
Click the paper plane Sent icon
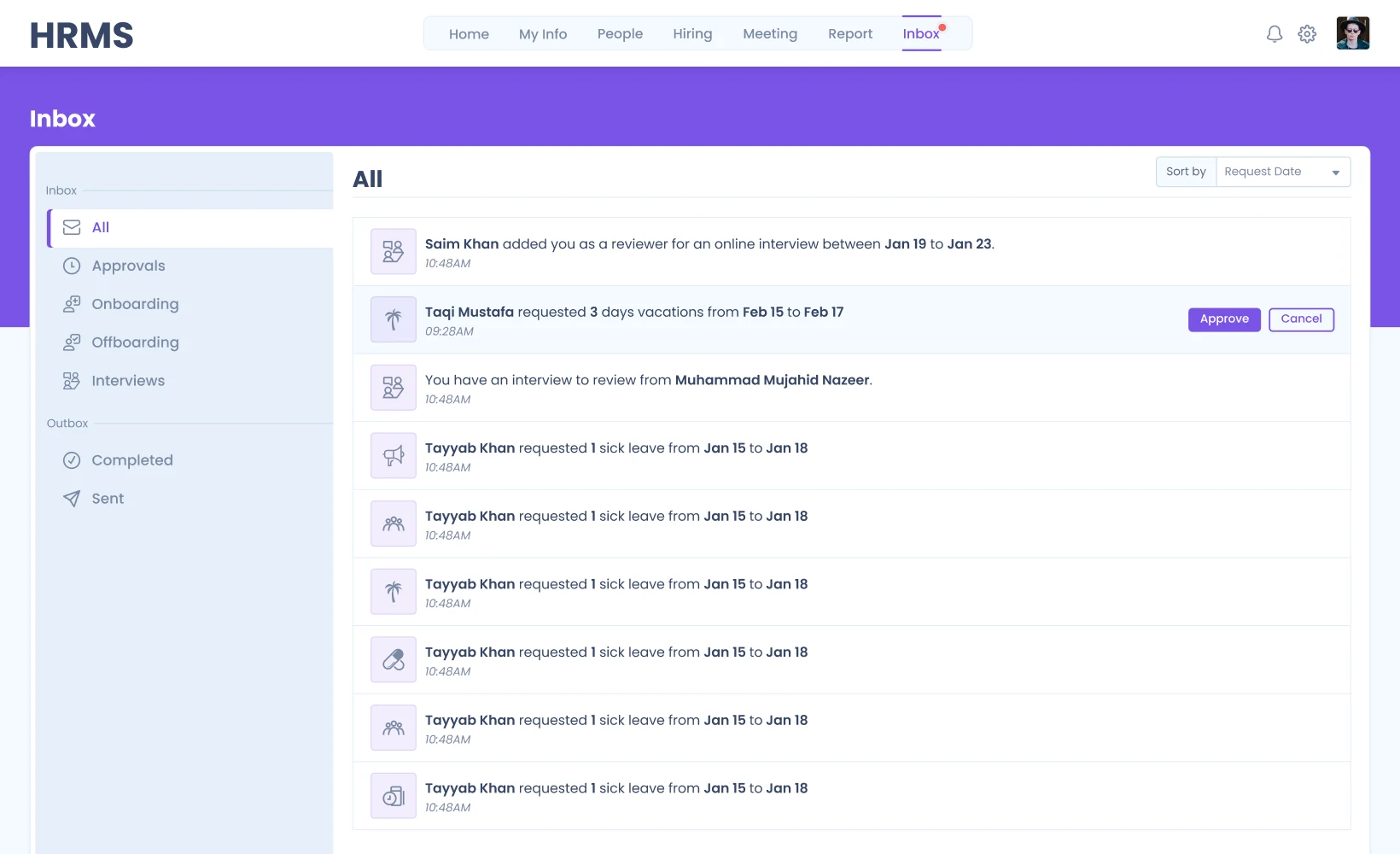click(72, 499)
